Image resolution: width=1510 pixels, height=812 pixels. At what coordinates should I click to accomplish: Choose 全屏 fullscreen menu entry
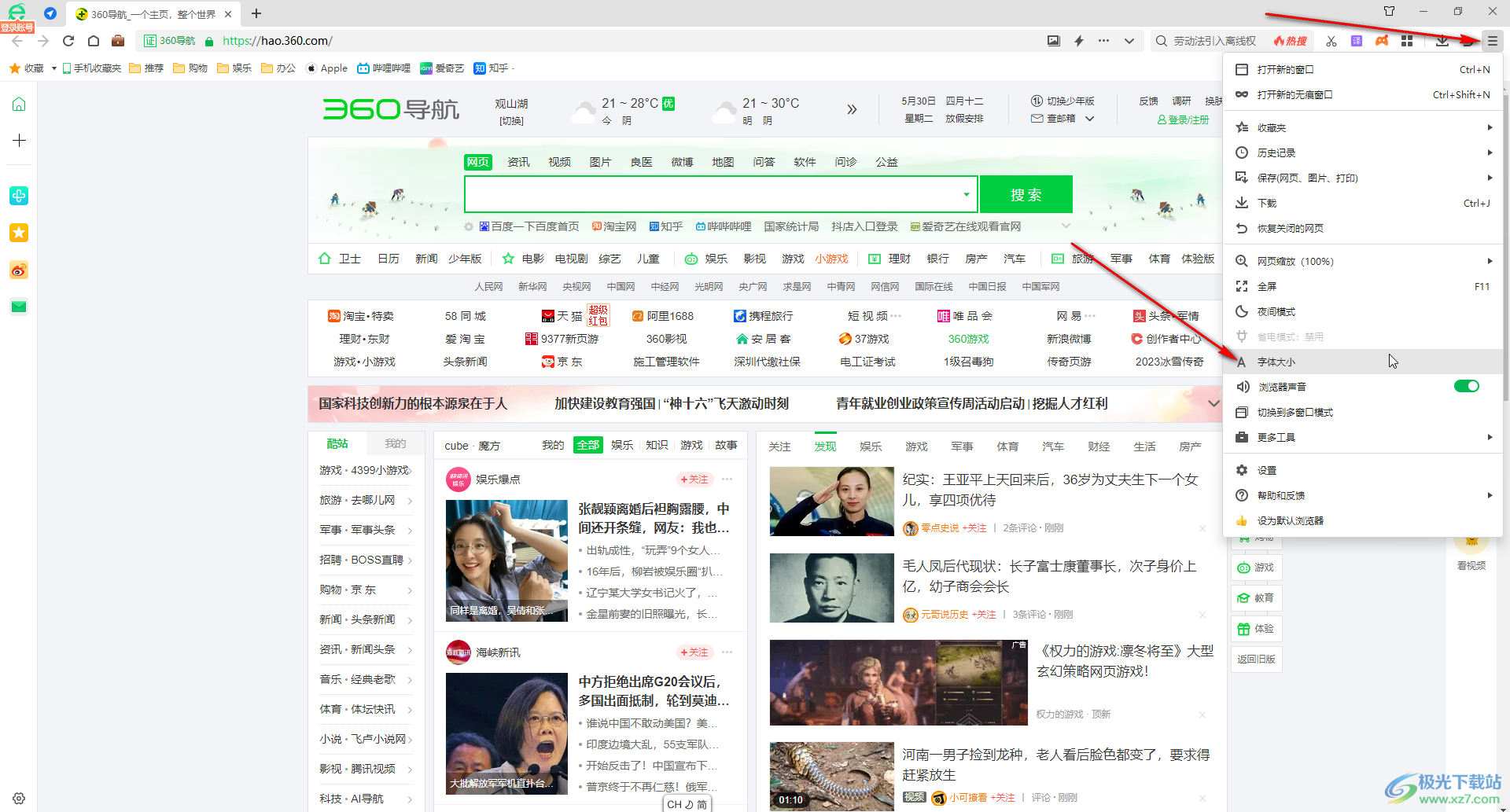(1363, 286)
